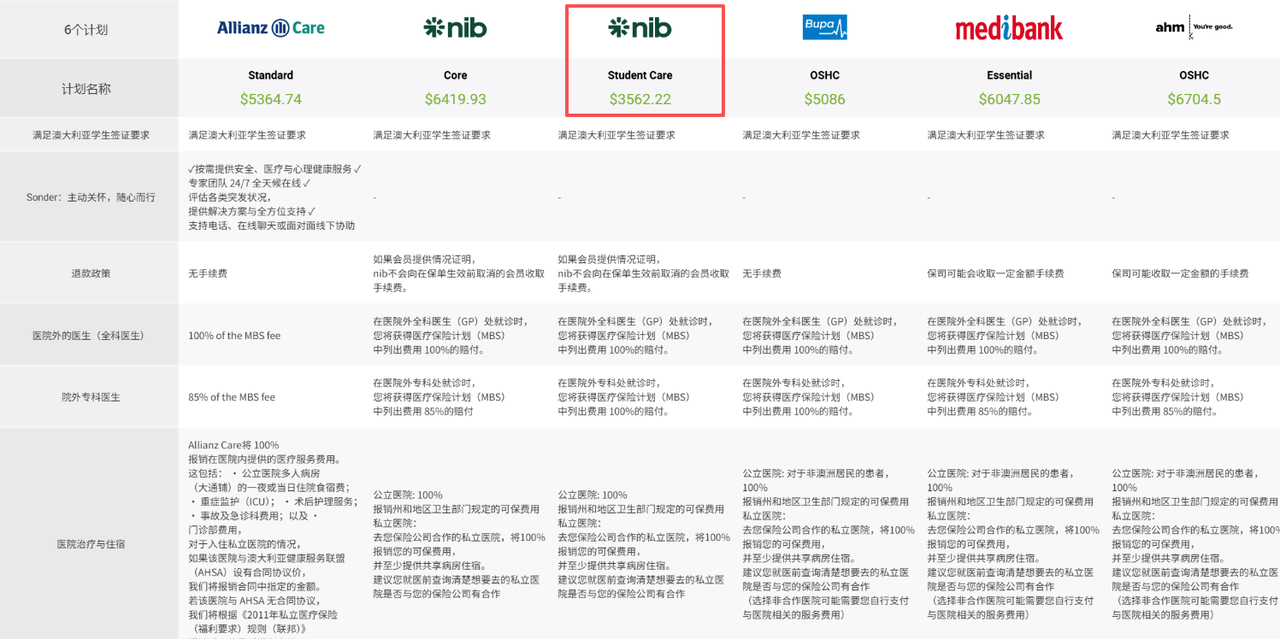Click the nib Core refund policy text
Image resolution: width=1280 pixels, height=639 pixels.
pos(459,273)
